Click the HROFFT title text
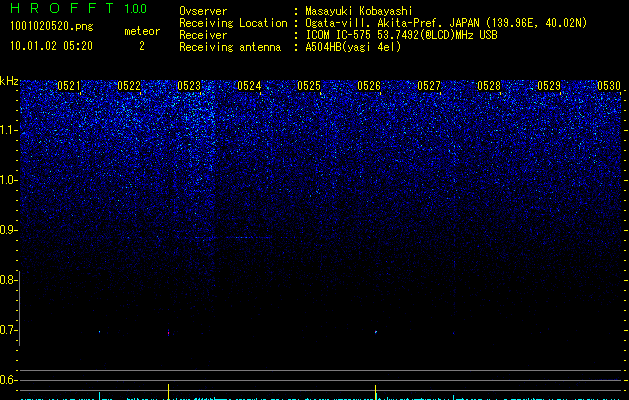The width and height of the screenshot is (629, 400). (x=62, y=8)
